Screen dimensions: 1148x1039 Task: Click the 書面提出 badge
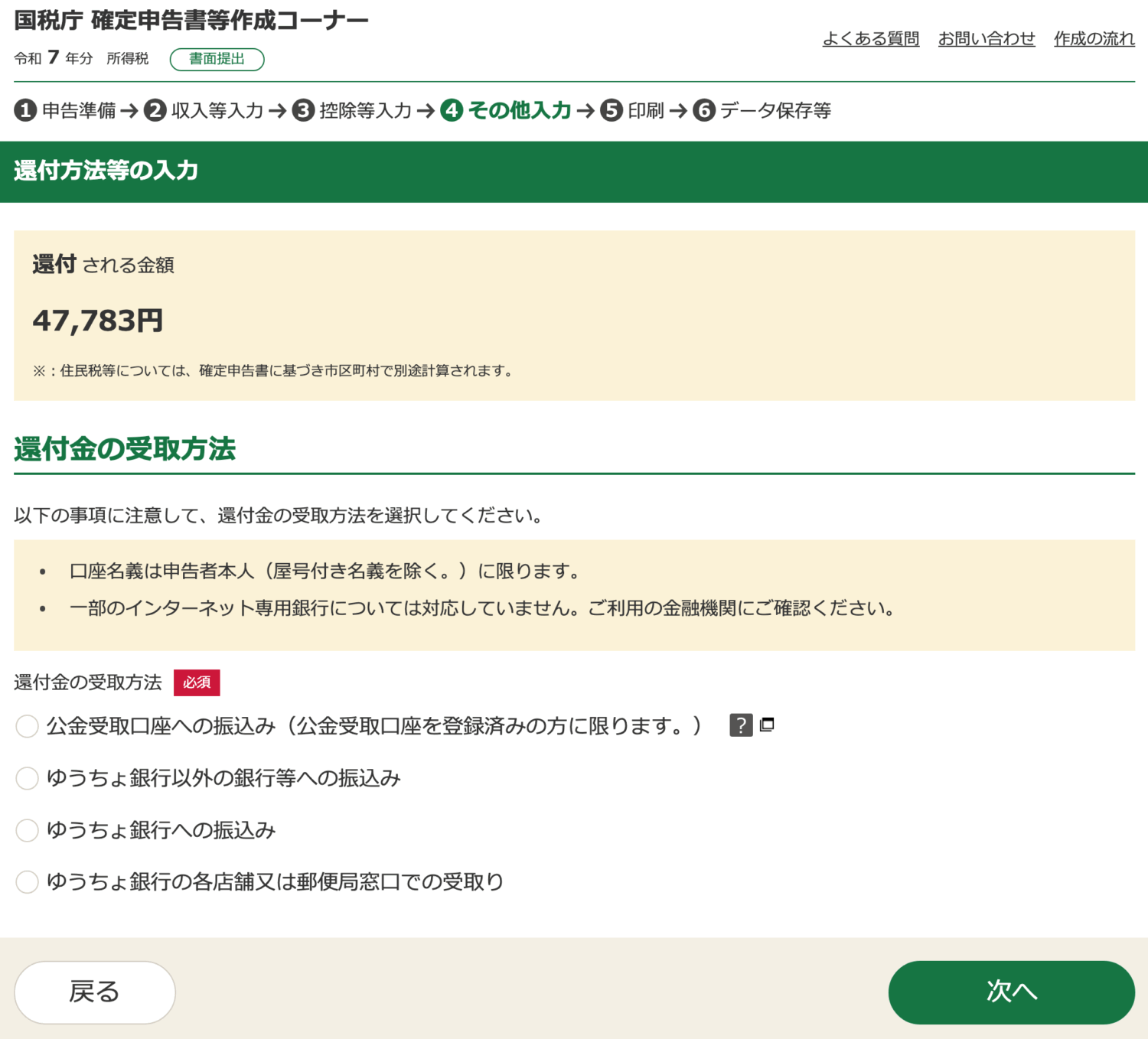[218, 59]
